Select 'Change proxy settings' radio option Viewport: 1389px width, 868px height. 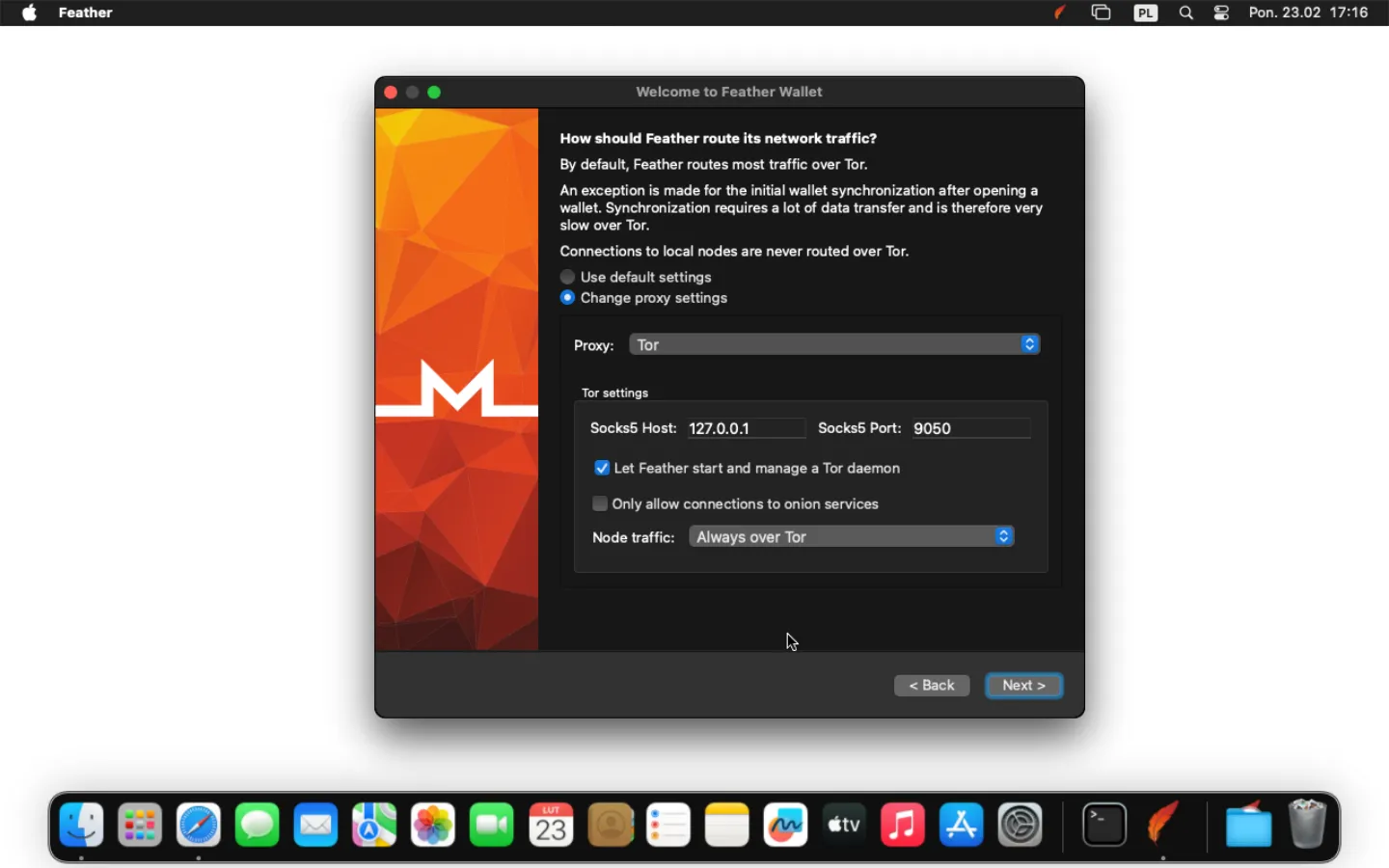click(645, 299)
